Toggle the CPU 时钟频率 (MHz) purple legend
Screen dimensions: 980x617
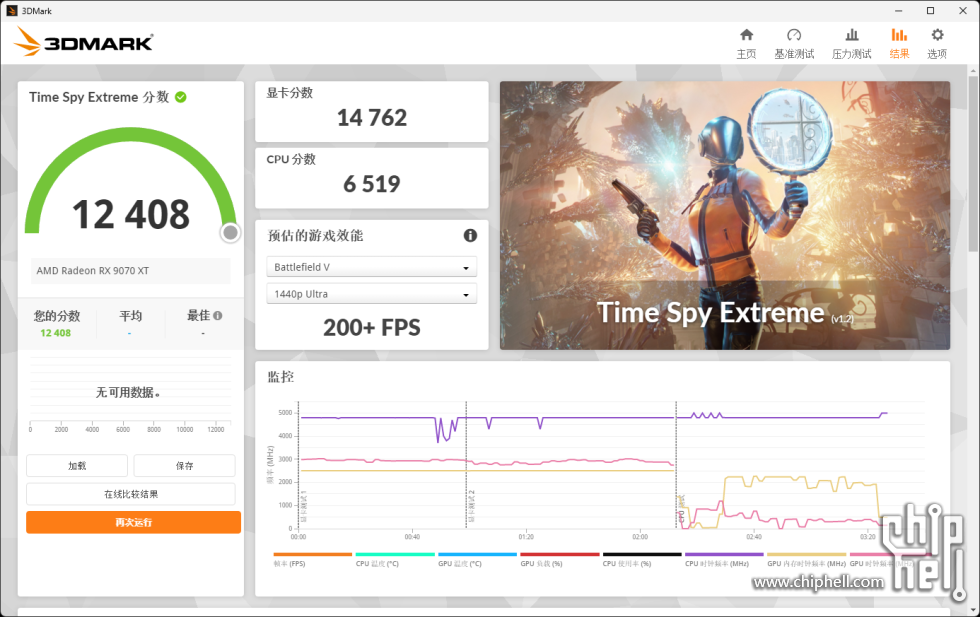point(724,559)
